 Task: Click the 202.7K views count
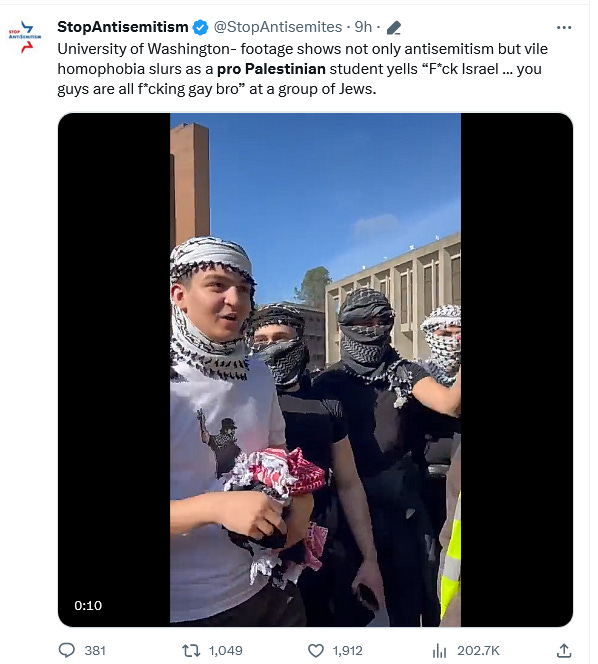478,650
